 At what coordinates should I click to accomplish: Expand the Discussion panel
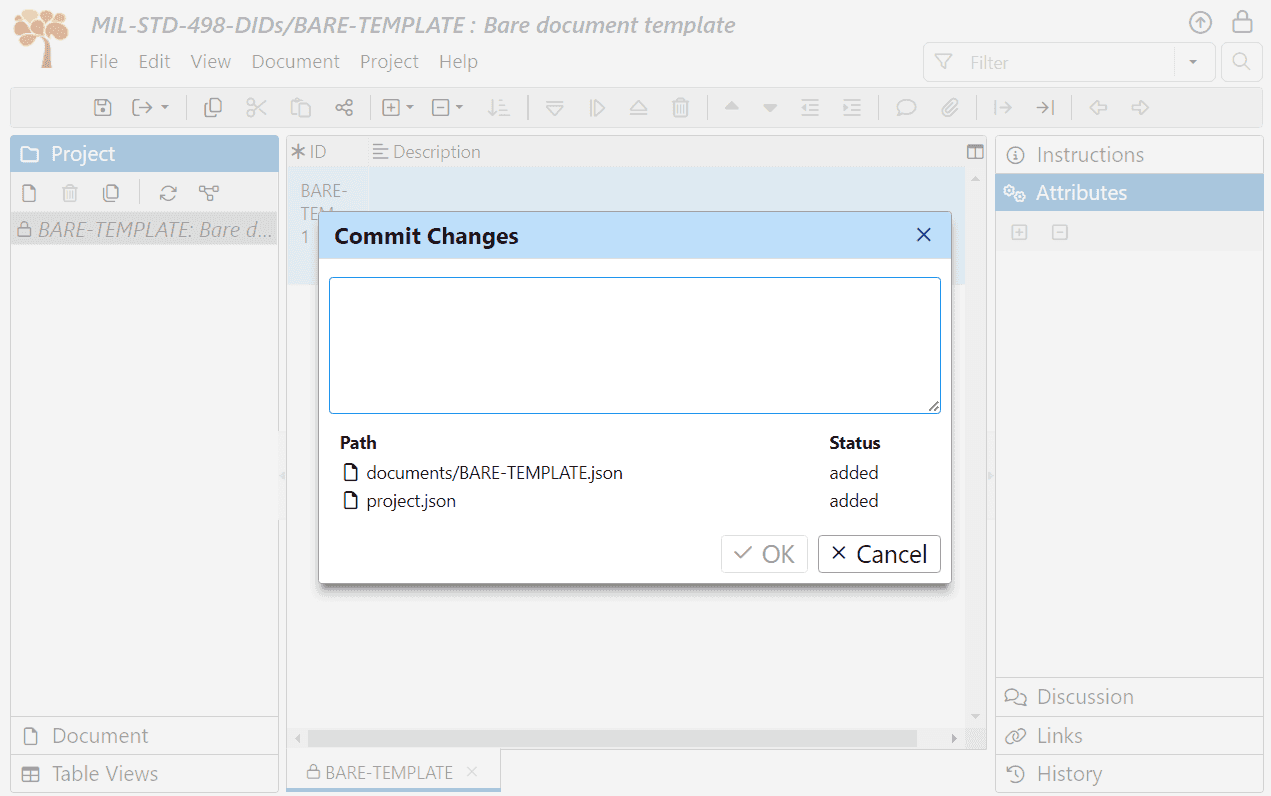tap(1129, 697)
